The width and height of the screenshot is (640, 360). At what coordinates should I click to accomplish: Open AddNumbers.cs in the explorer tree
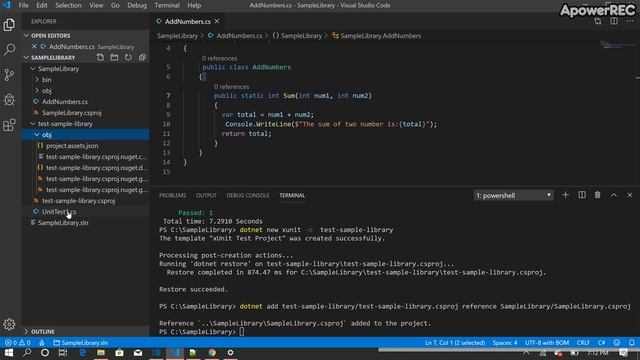[65, 102]
